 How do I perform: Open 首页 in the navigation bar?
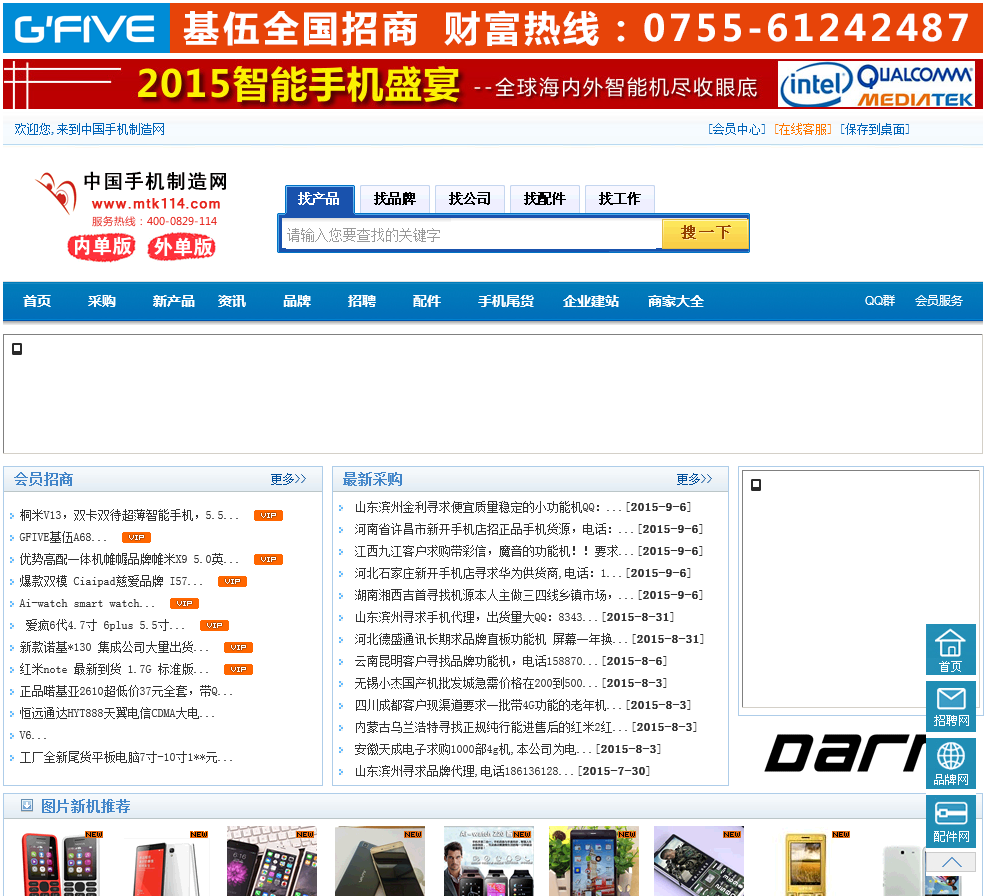[x=37, y=301]
